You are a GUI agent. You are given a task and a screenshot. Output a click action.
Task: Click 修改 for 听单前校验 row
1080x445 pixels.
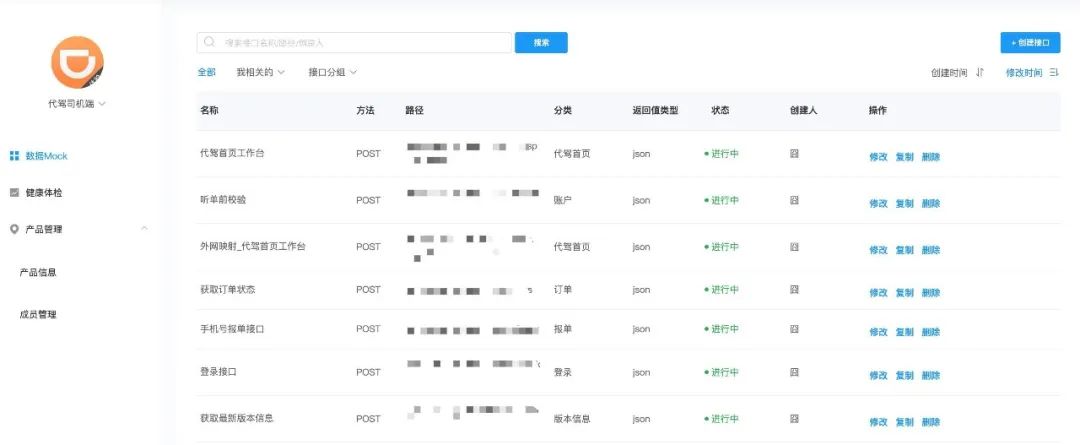point(878,203)
